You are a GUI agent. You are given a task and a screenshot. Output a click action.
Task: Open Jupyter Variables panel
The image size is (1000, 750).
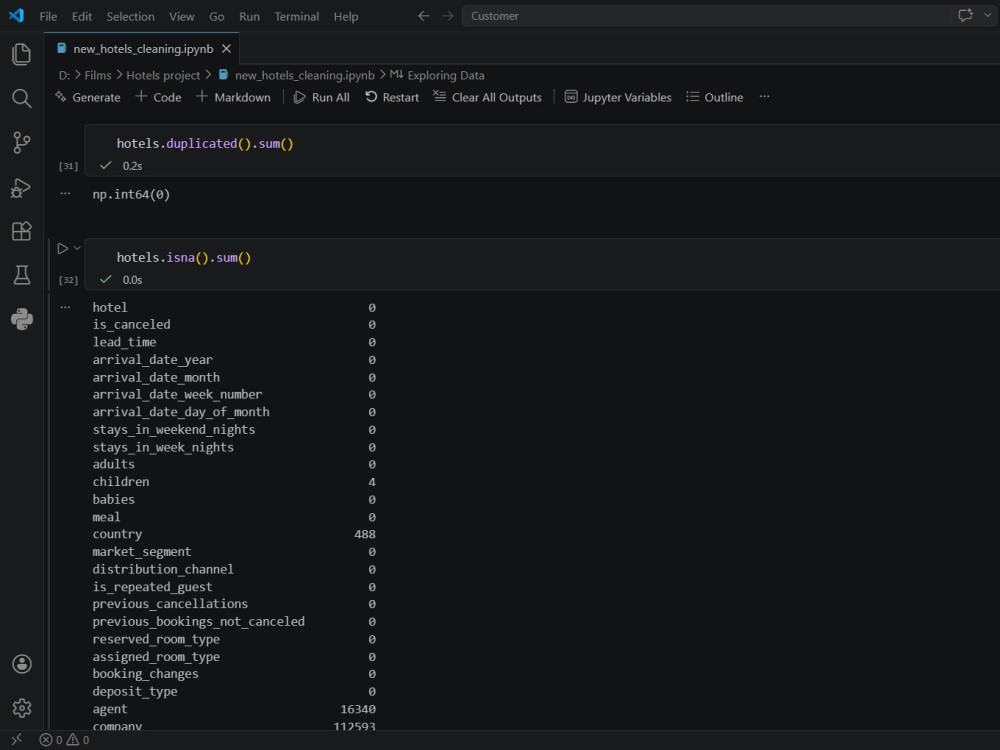(618, 97)
